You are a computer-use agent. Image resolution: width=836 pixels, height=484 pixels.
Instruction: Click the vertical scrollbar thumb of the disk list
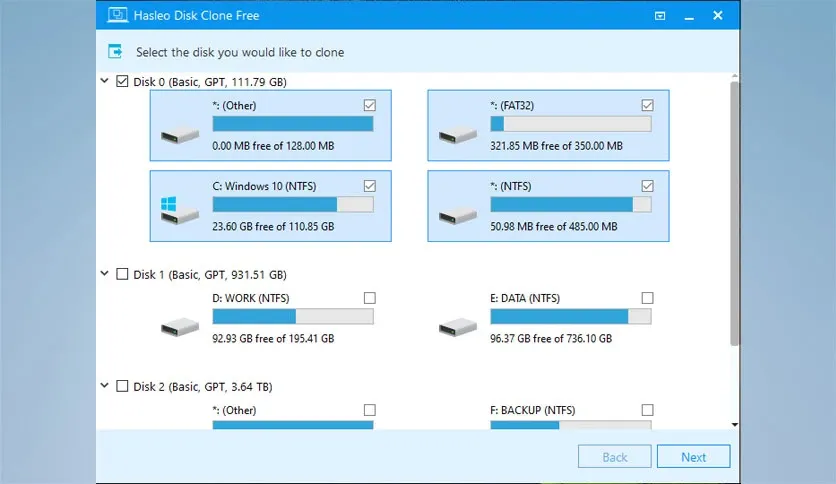[x=734, y=213]
